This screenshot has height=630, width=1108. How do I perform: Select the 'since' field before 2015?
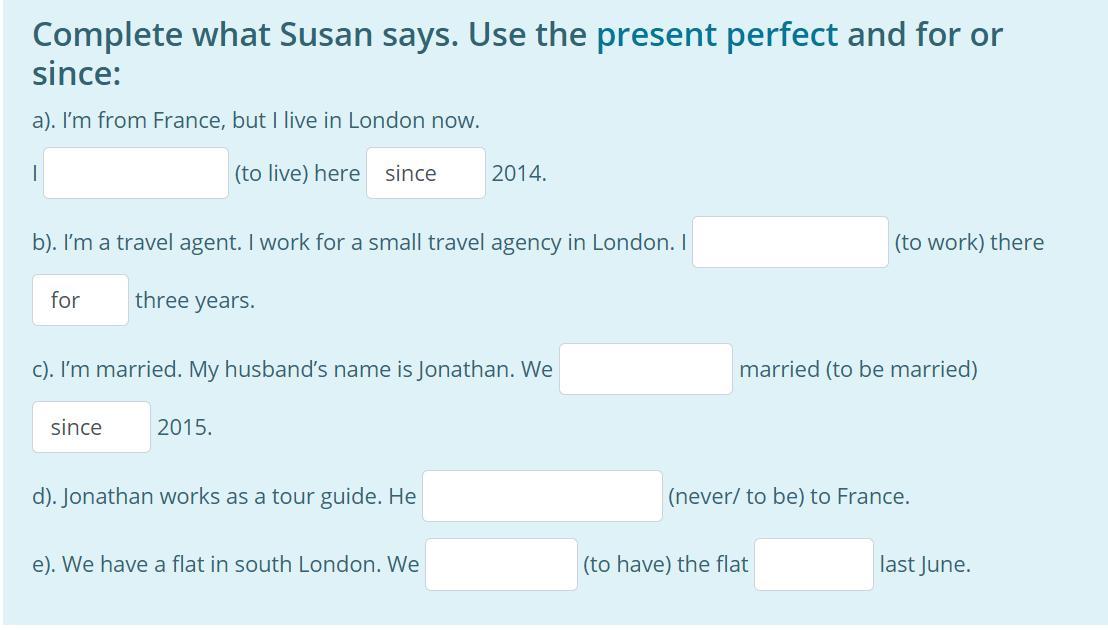91,427
